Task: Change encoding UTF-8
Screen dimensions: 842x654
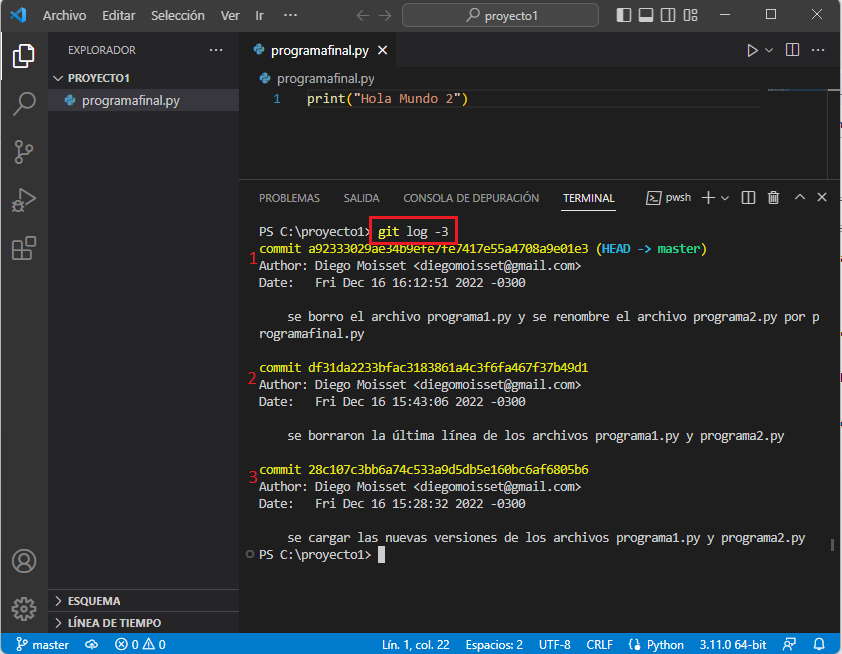Action: point(554,644)
